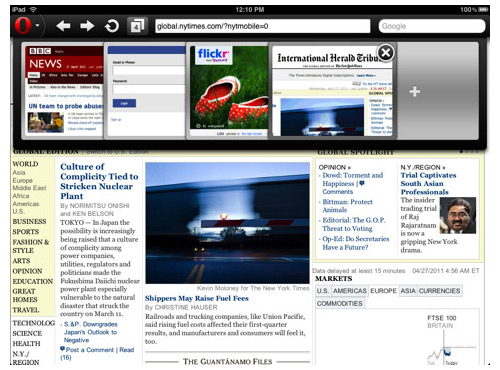This screenshot has width=500, height=370.
Task: Select the CURRENCIES markets tab
Action: pyautogui.click(x=439, y=291)
